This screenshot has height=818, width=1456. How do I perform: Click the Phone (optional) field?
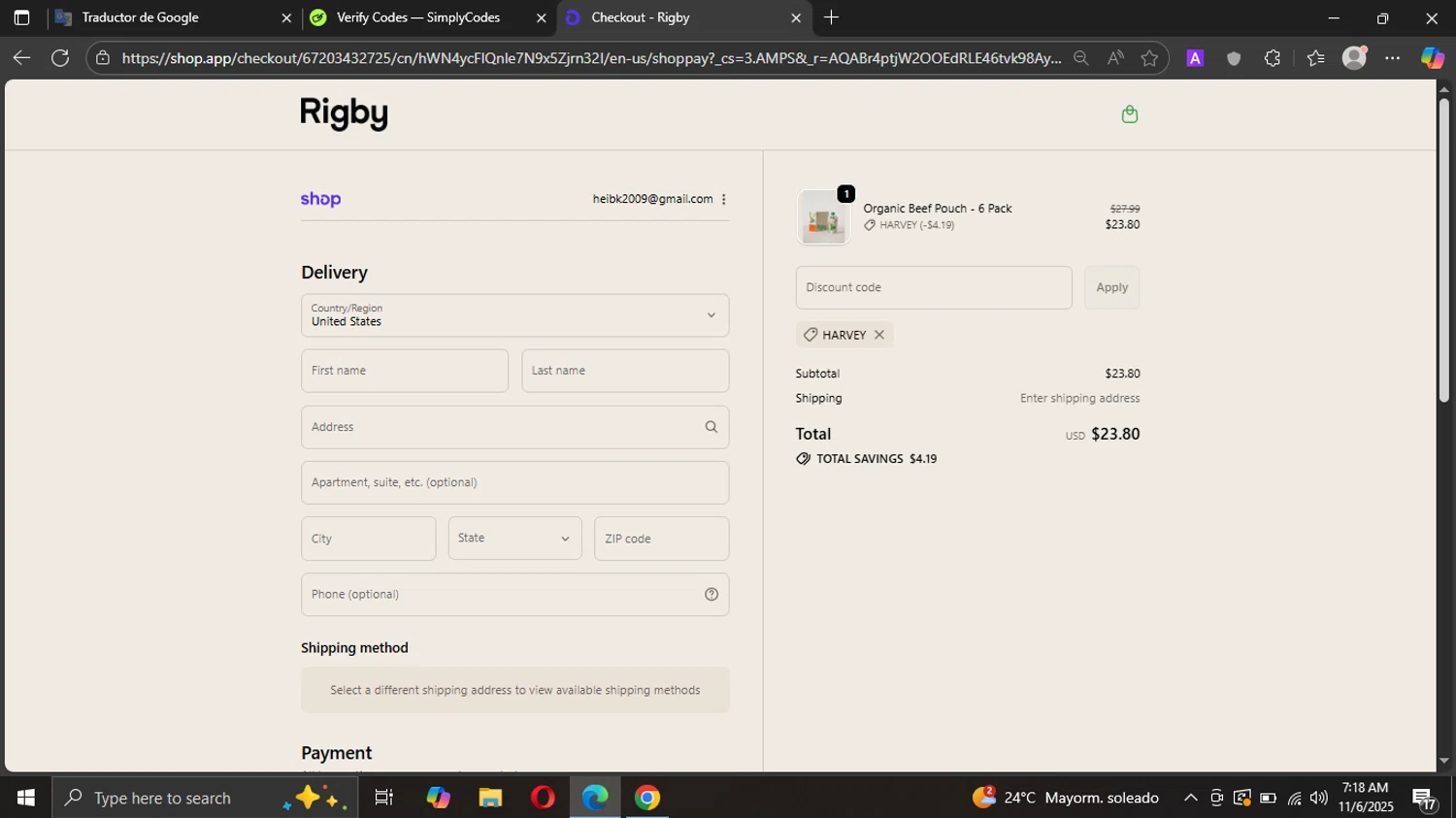point(514,594)
